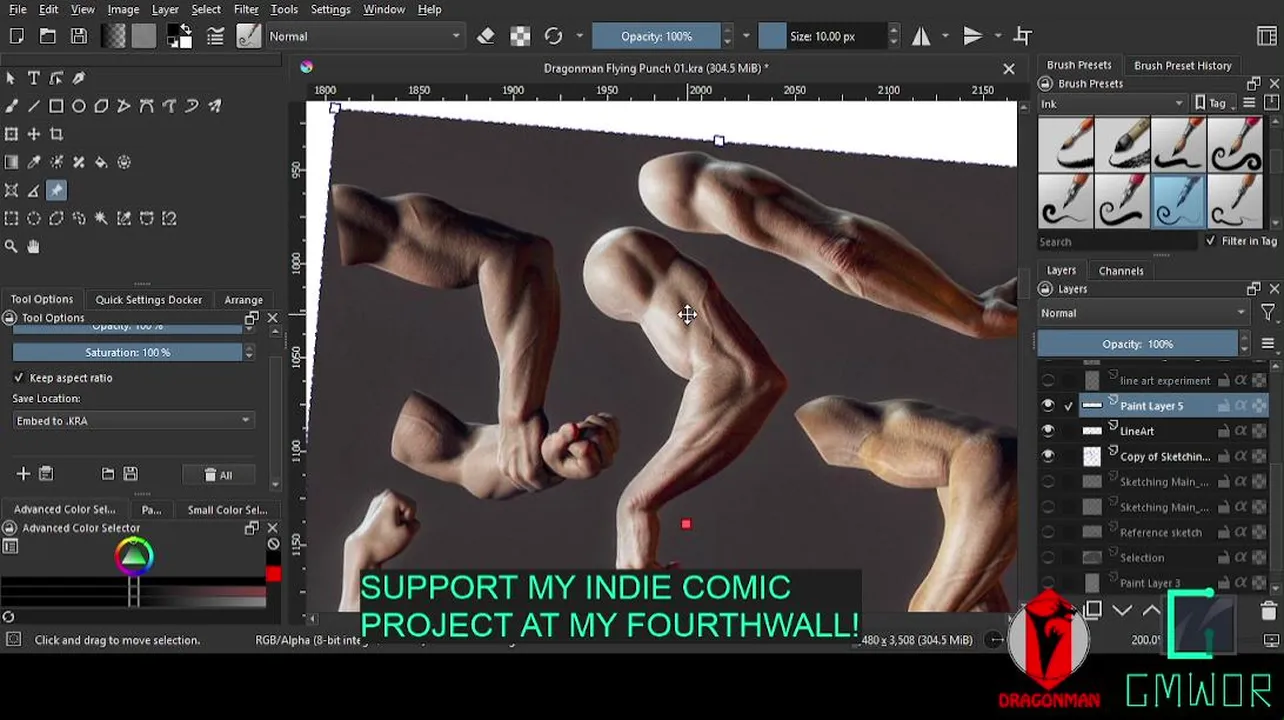Hide the LineArt layer
The image size is (1284, 720).
pos(1048,431)
